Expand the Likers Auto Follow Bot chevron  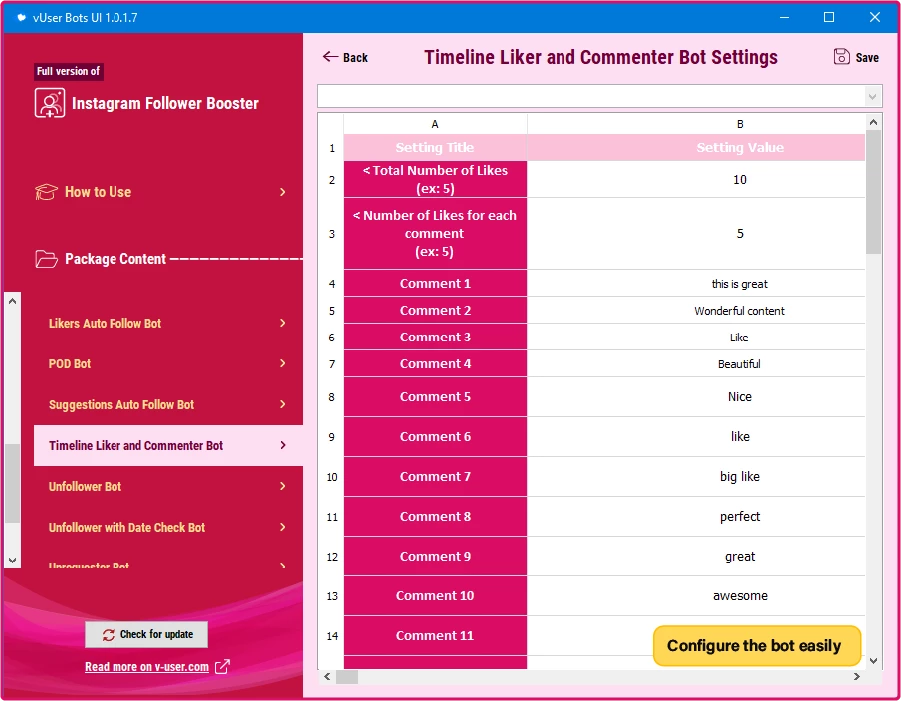click(x=283, y=323)
